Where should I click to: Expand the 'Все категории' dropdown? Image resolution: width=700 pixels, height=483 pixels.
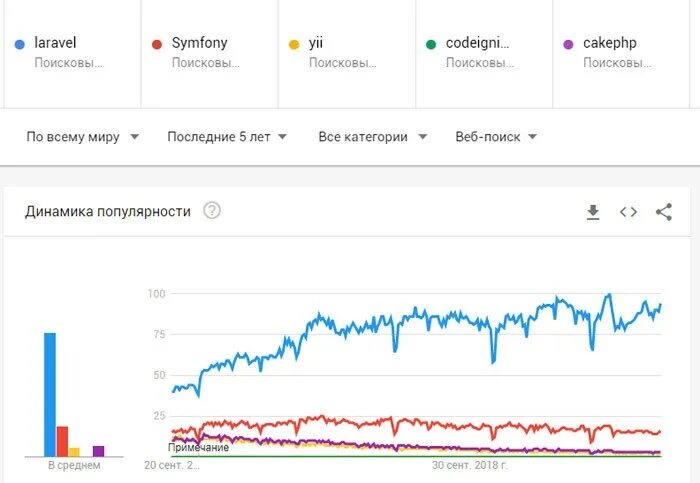coord(372,137)
